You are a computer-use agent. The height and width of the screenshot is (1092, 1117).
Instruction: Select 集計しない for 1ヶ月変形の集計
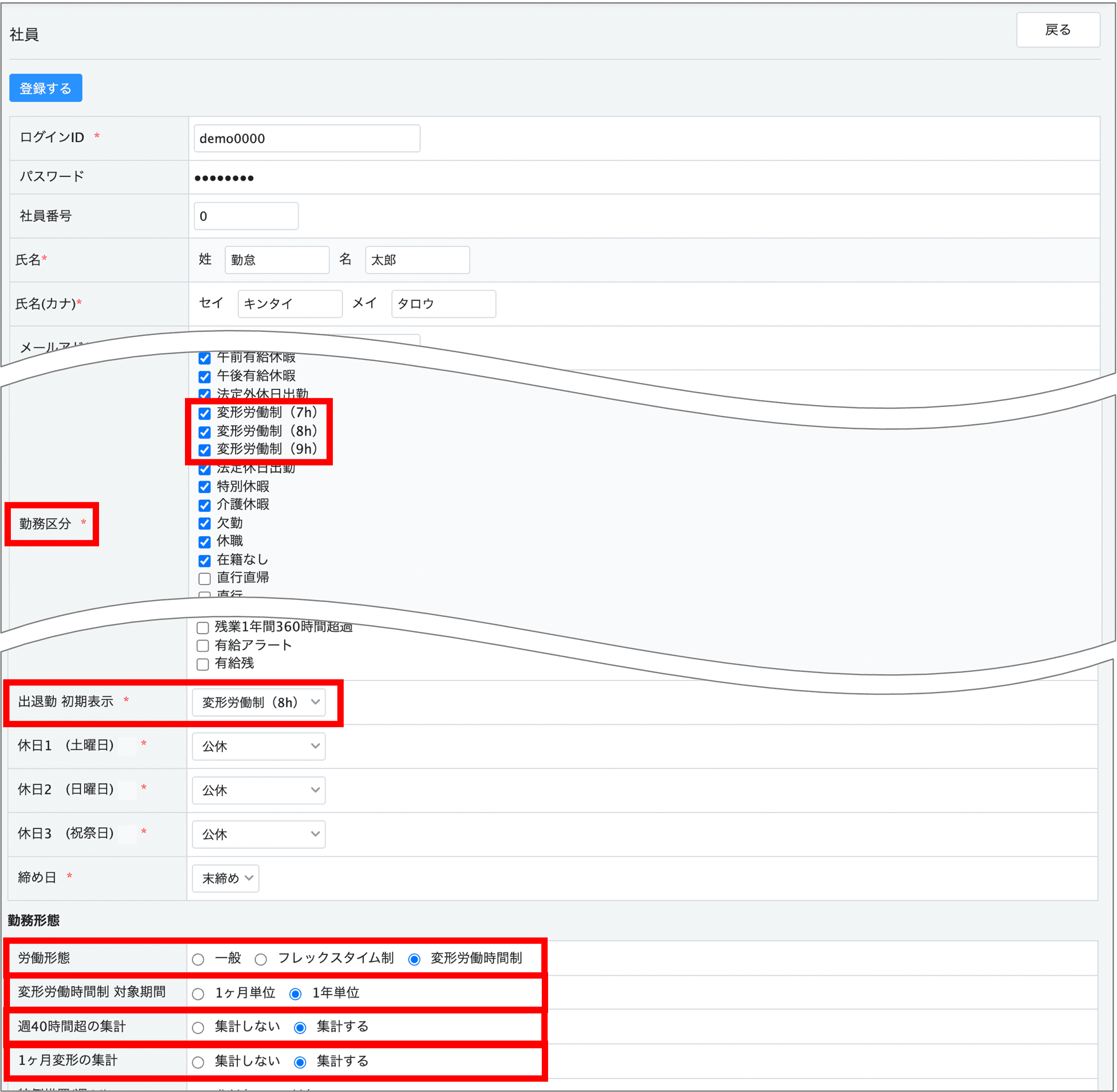199,1062
